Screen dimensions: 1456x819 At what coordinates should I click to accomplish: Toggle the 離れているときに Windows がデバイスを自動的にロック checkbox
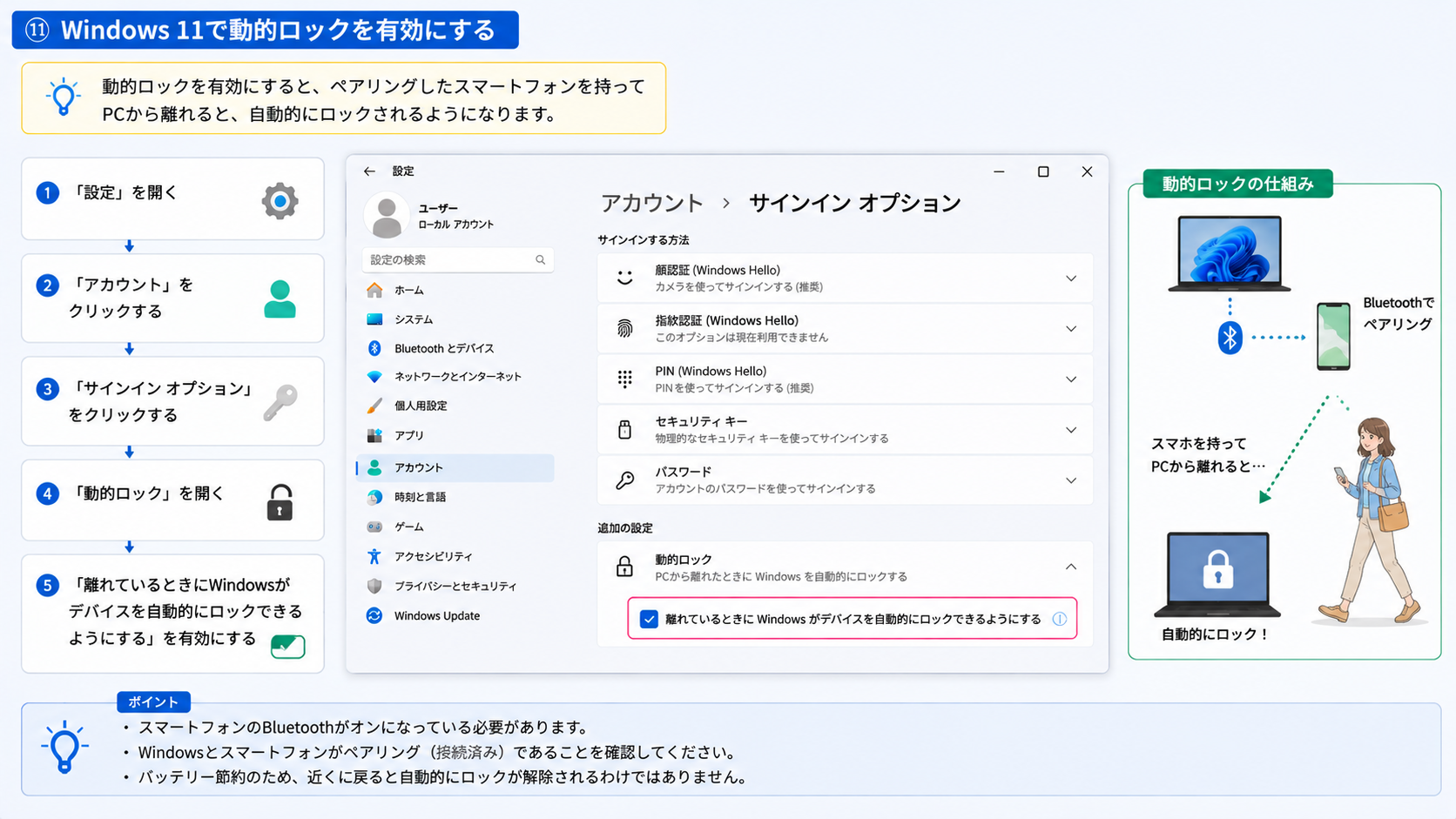649,619
